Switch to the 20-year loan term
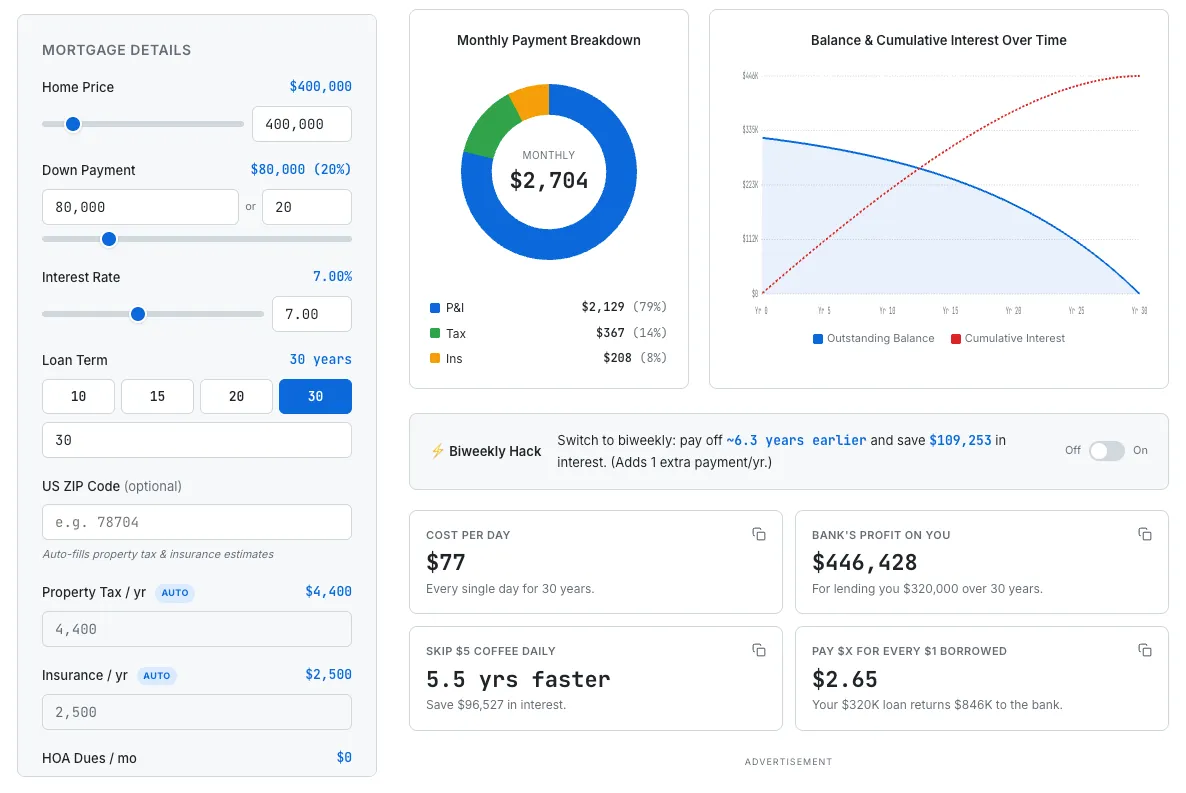The image size is (1186, 793). coord(236,396)
